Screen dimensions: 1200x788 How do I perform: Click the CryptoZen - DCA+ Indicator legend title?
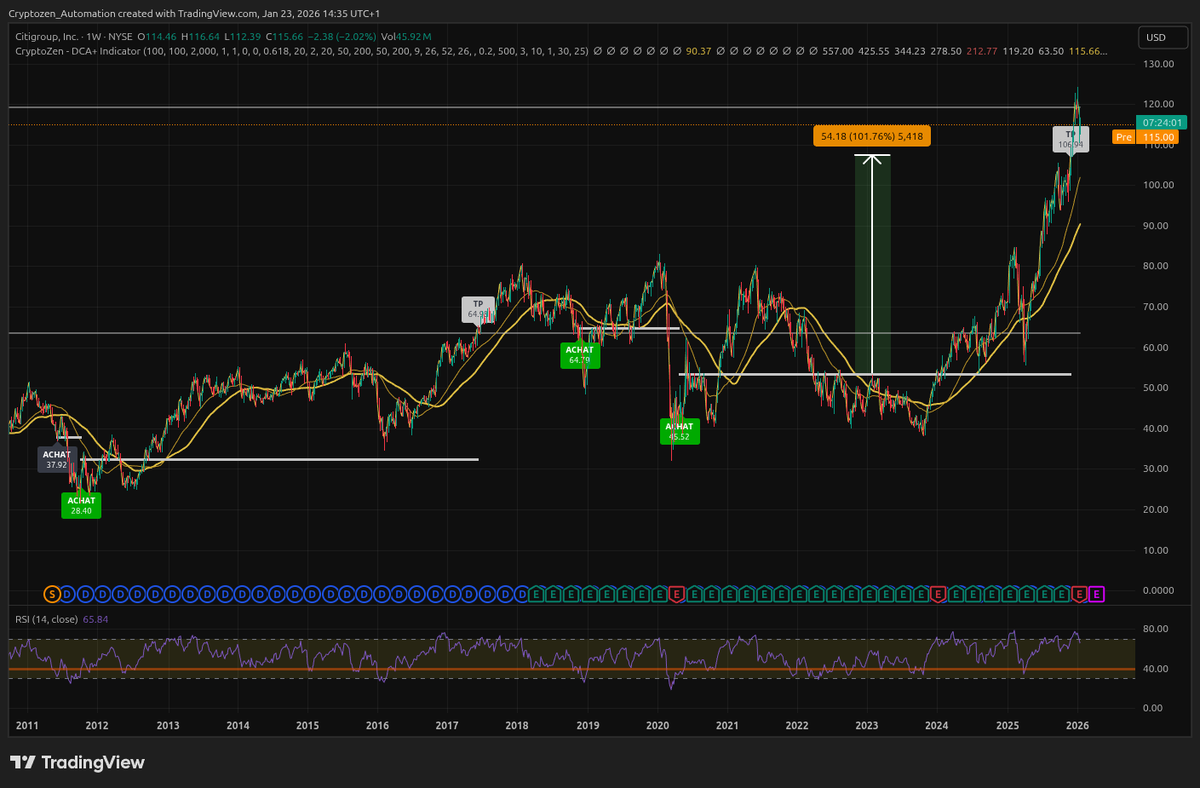(78, 50)
